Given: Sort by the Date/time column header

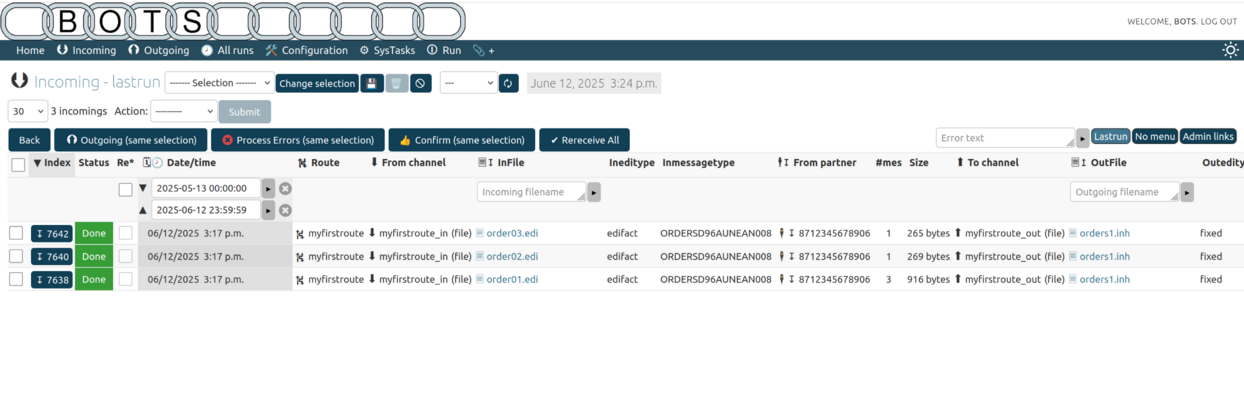Looking at the screenshot, I should (191, 162).
